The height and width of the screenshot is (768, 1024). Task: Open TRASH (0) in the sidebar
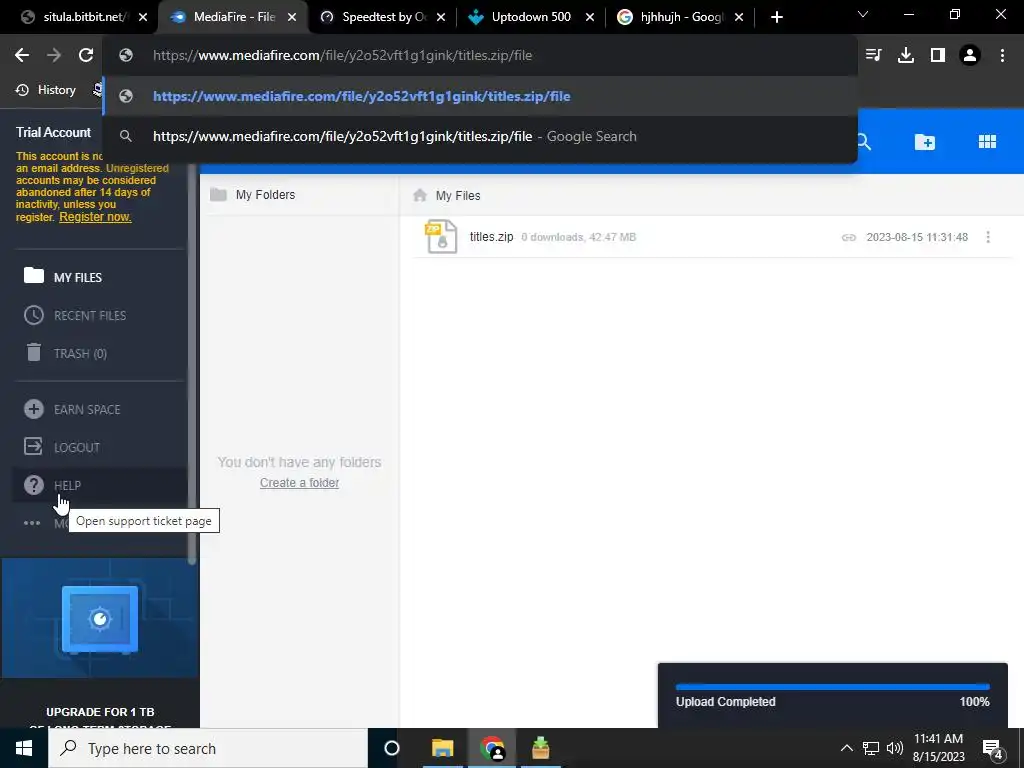(x=99, y=353)
